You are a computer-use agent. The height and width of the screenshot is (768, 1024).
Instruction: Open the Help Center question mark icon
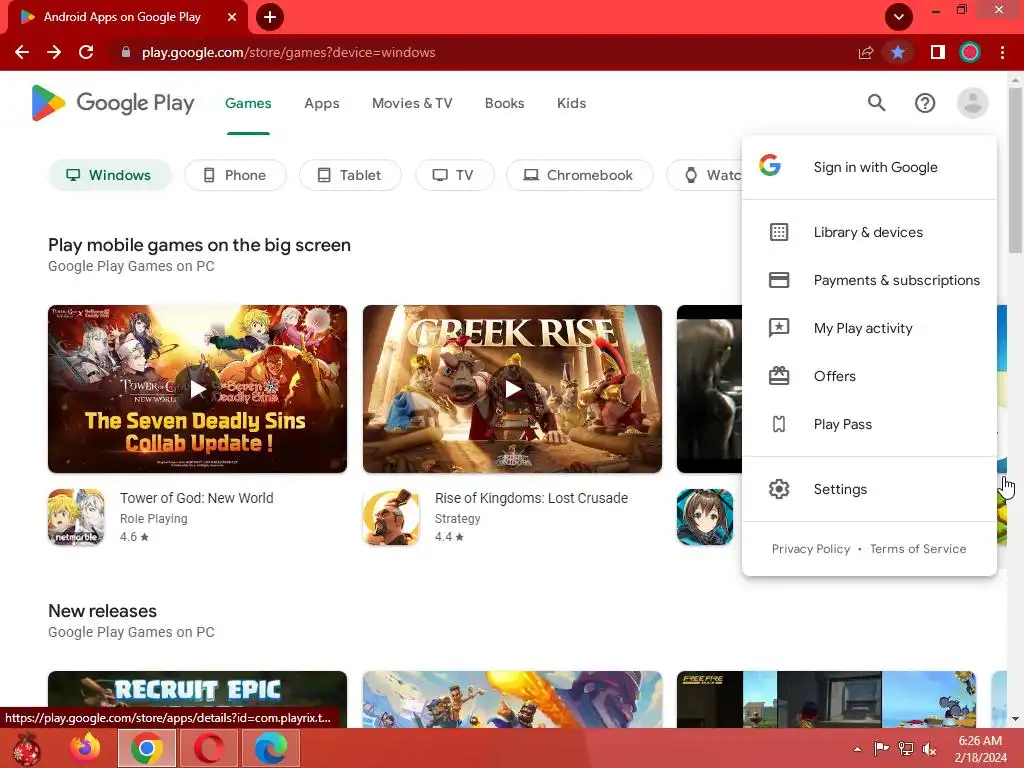click(x=925, y=103)
